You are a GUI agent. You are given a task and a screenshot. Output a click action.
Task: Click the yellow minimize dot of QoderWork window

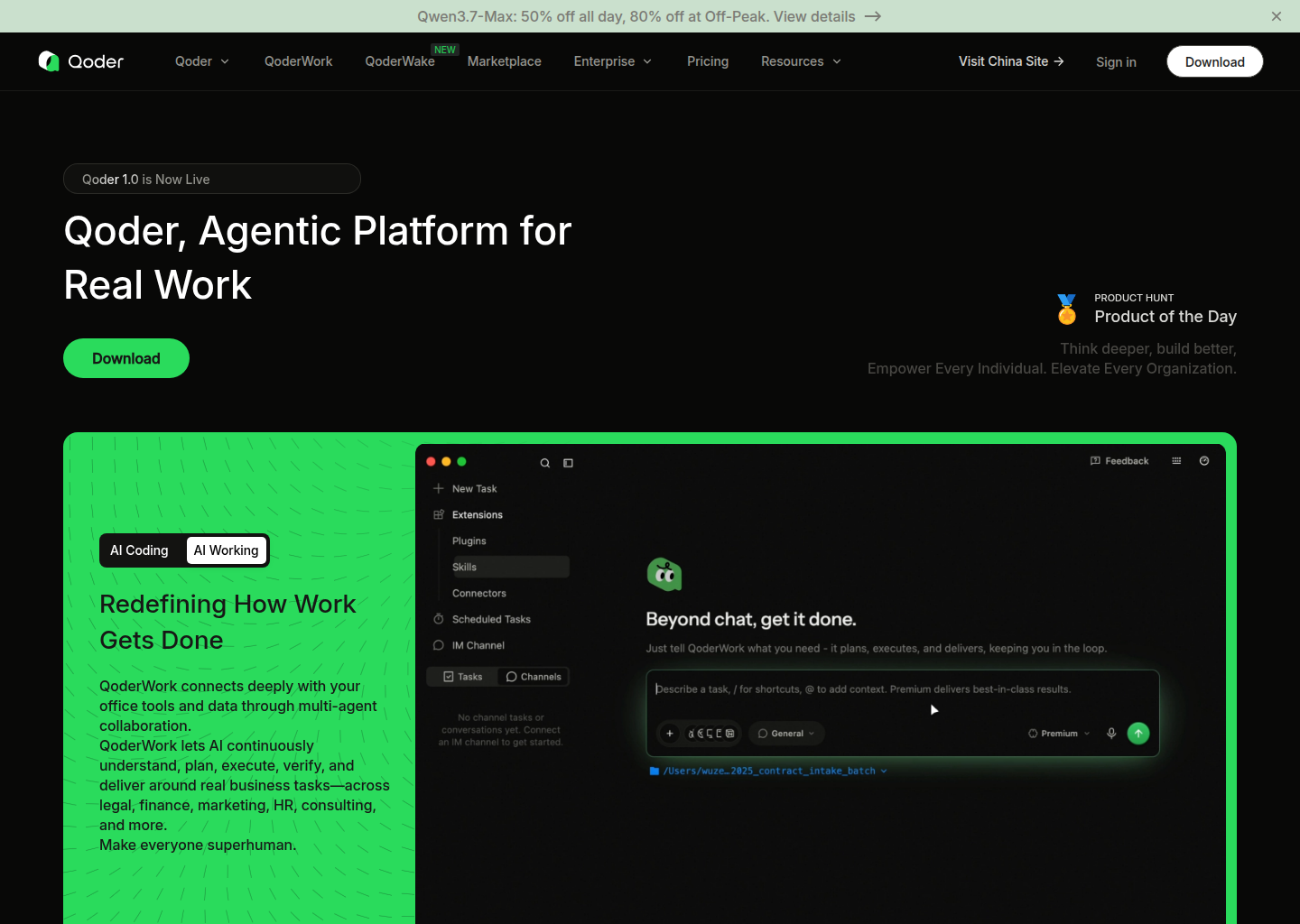[446, 462]
